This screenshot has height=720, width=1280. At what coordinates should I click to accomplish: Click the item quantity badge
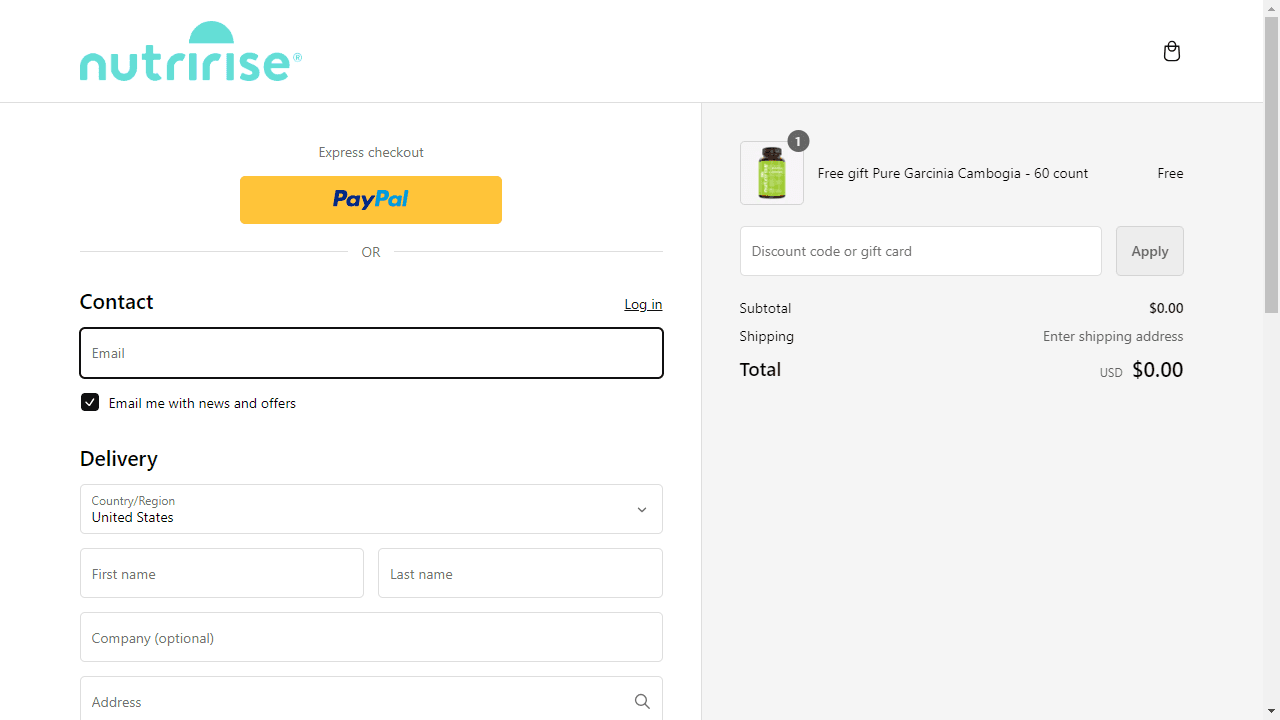click(x=798, y=141)
